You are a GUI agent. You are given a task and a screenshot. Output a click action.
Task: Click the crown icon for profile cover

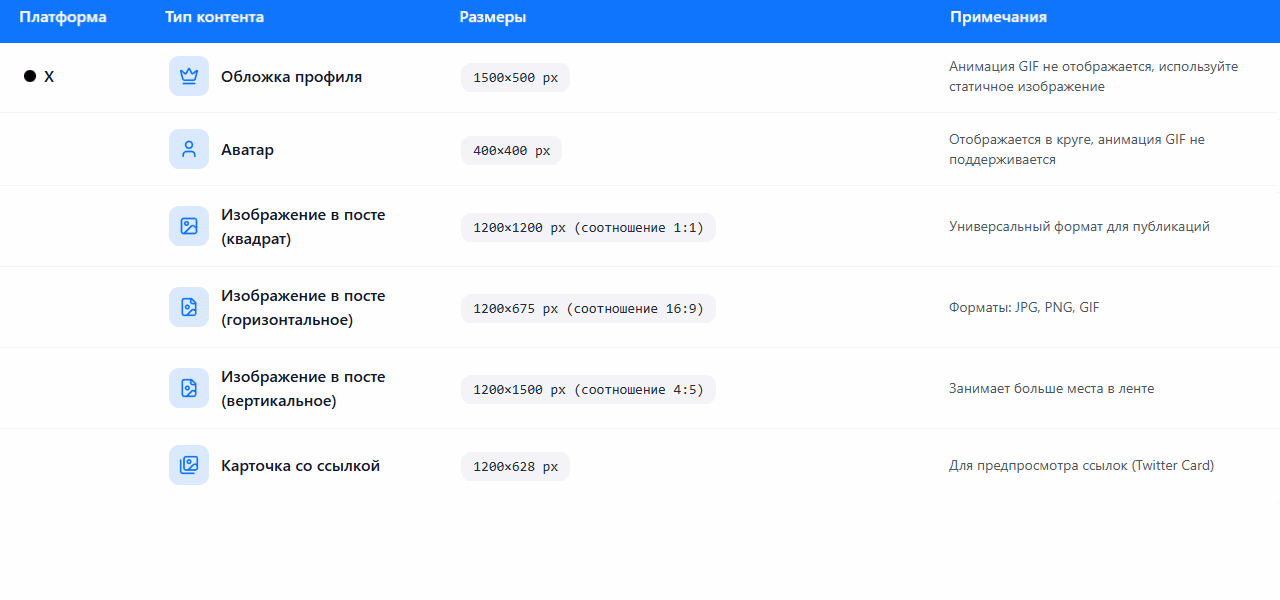(x=189, y=76)
